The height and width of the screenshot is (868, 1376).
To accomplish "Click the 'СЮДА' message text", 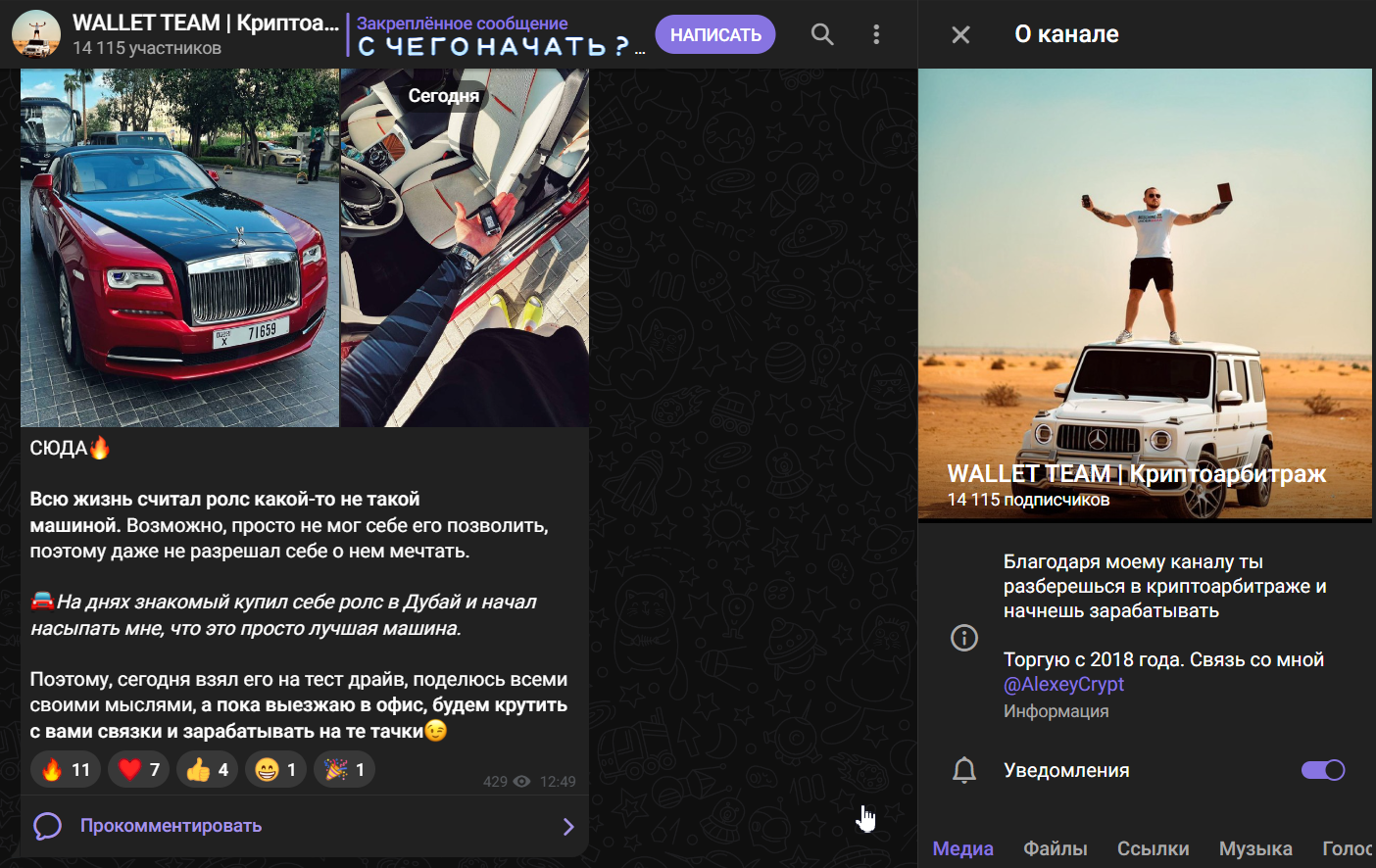I will pyautogui.click(x=59, y=449).
